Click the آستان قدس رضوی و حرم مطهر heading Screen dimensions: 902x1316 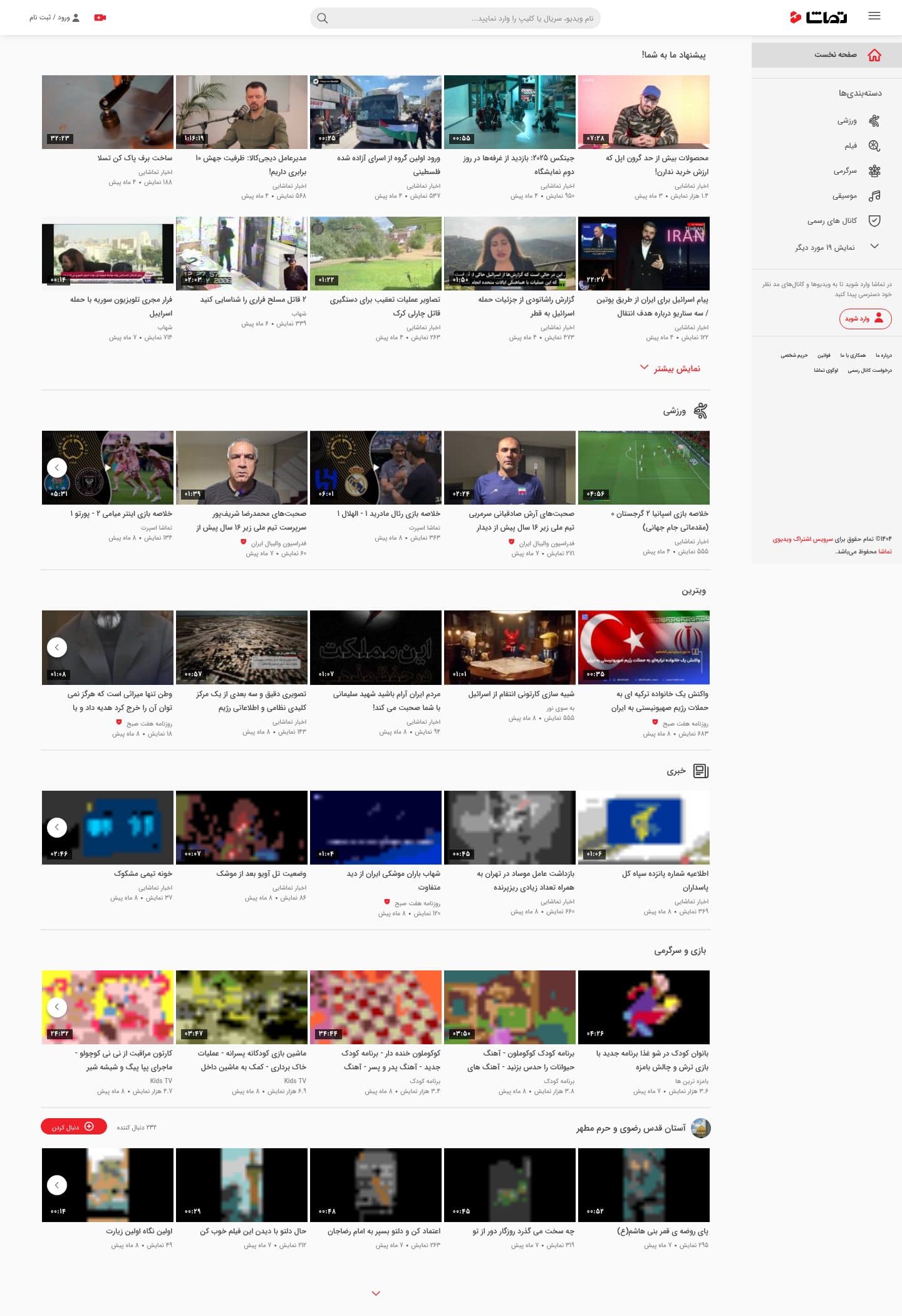coord(631,1128)
